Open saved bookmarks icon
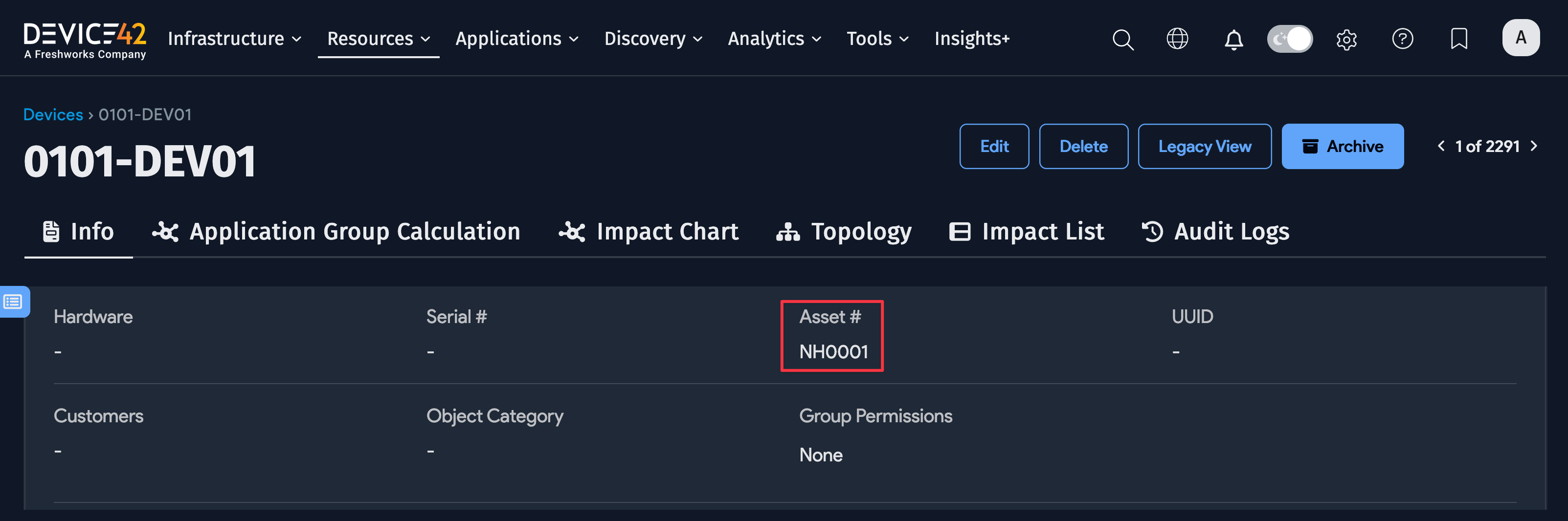Screen dimensions: 1568x521 pos(1458,39)
